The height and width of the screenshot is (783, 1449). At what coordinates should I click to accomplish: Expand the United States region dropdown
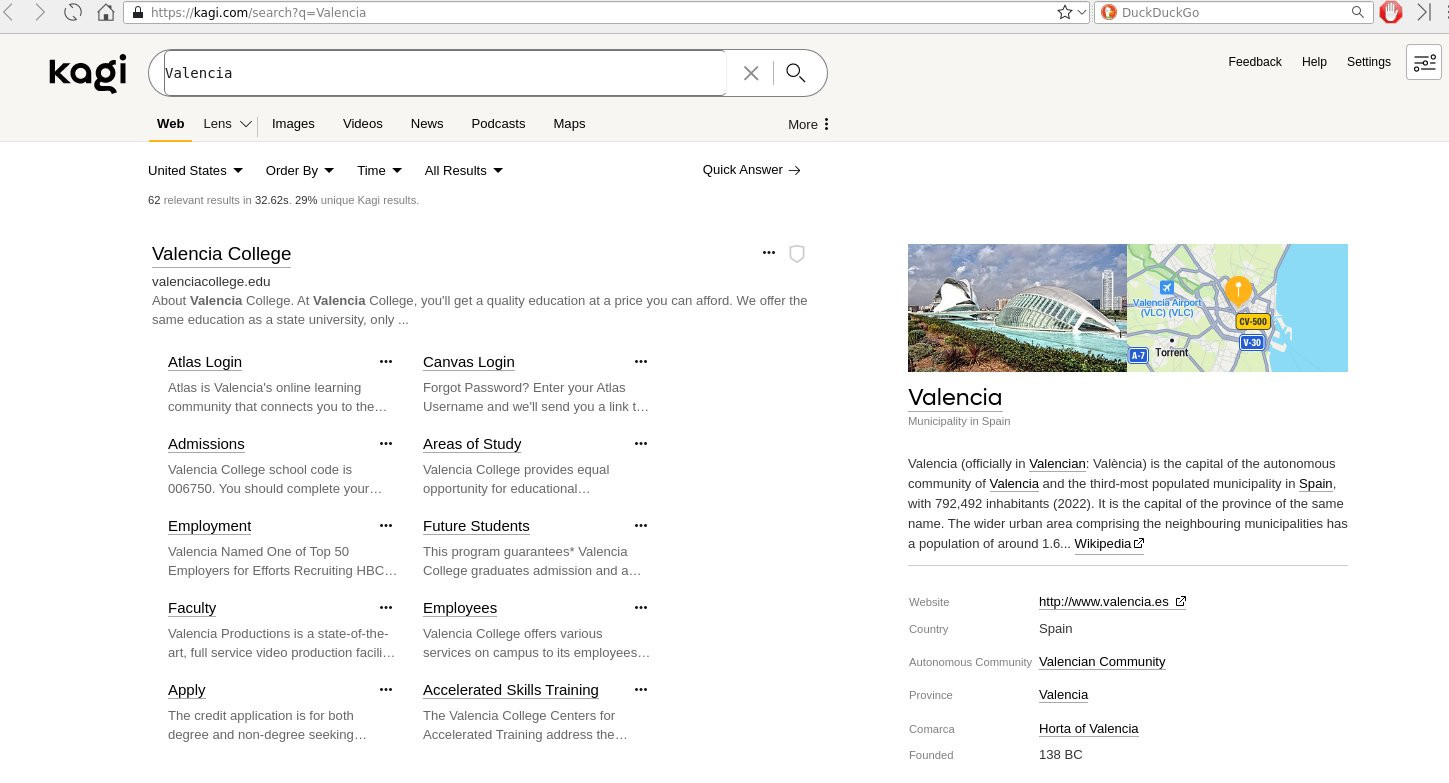click(195, 171)
